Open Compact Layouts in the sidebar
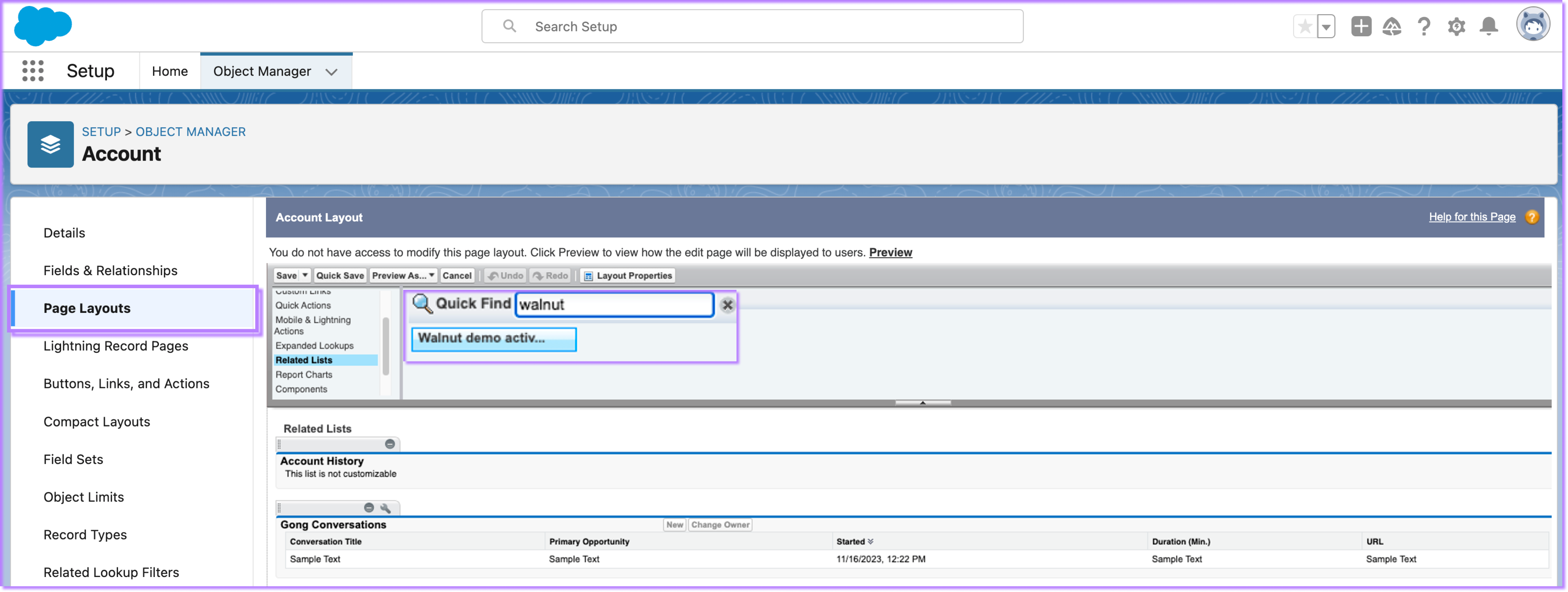This screenshot has height=592, width=1568. click(96, 422)
